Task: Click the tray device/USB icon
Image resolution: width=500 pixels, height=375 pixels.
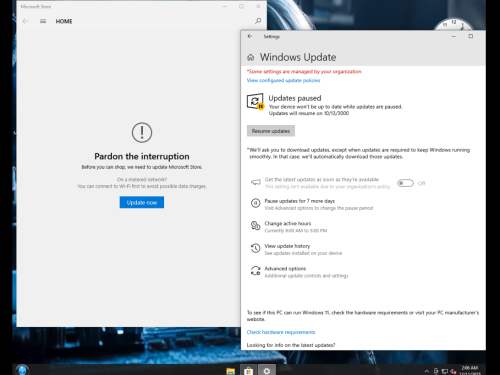Action: [436, 371]
